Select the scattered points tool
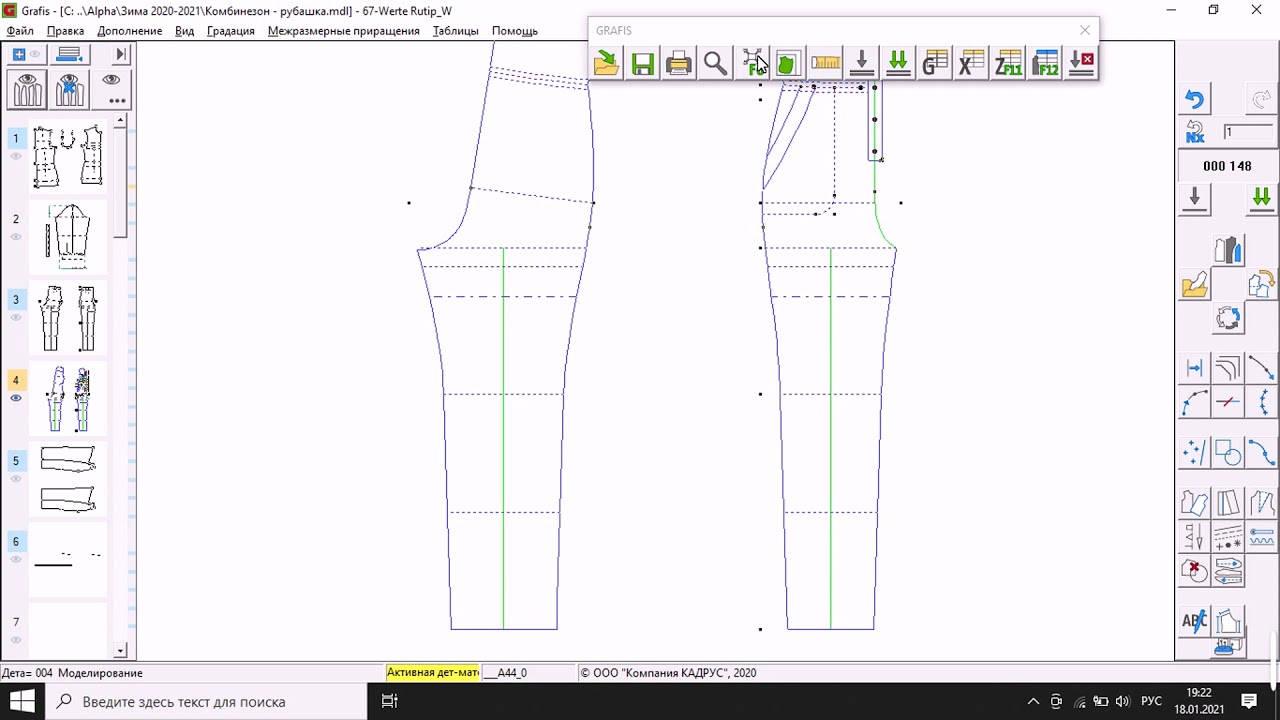1280x720 pixels. coord(1195,453)
